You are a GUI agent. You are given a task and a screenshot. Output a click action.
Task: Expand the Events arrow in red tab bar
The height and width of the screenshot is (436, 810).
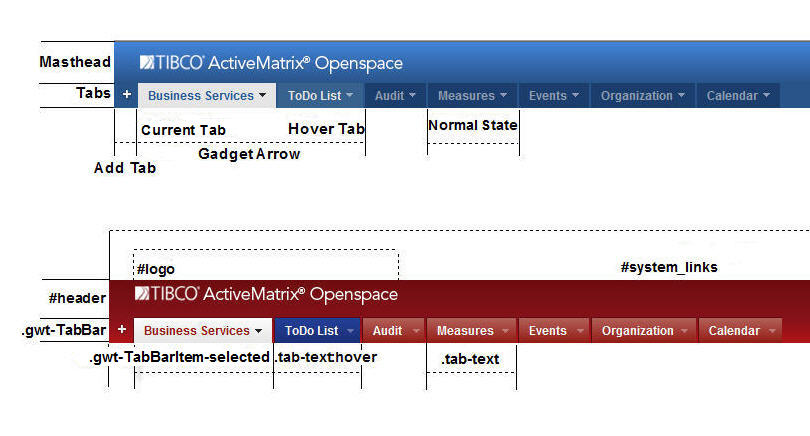point(580,331)
